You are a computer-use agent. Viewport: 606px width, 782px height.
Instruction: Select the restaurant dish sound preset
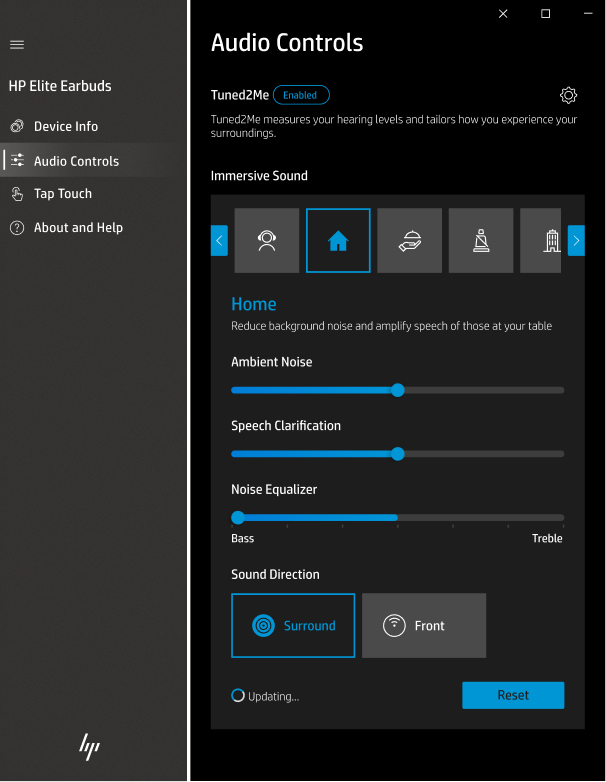[409, 240]
